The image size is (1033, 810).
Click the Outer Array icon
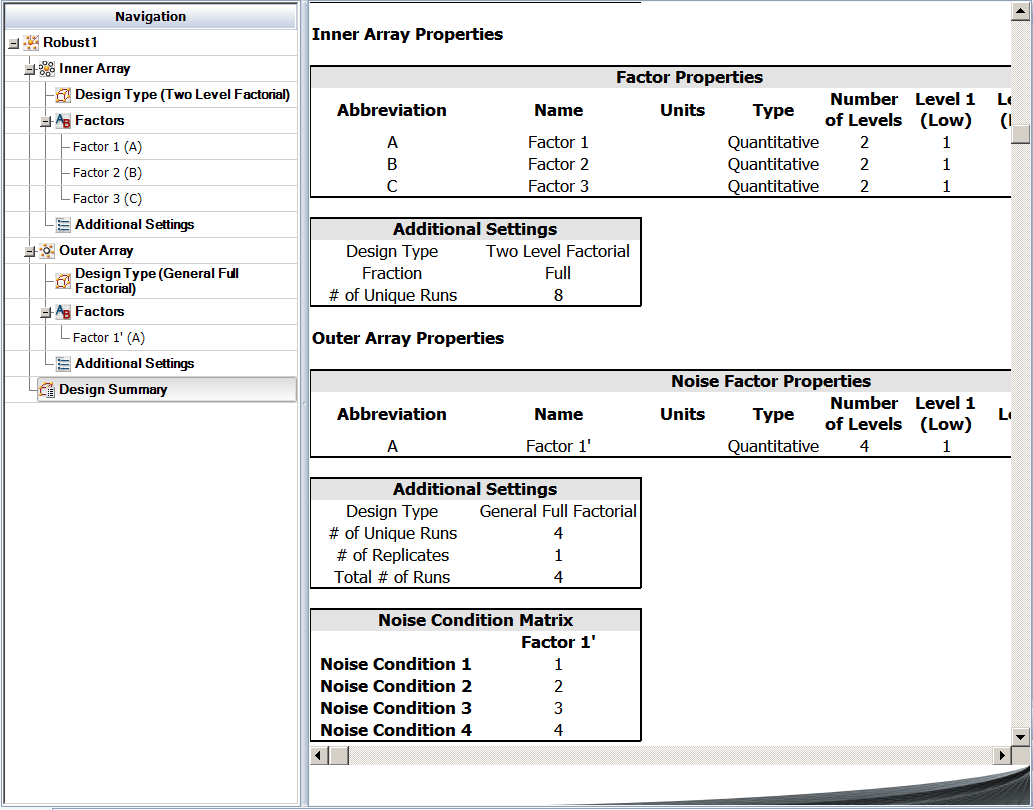pyautogui.click(x=47, y=251)
